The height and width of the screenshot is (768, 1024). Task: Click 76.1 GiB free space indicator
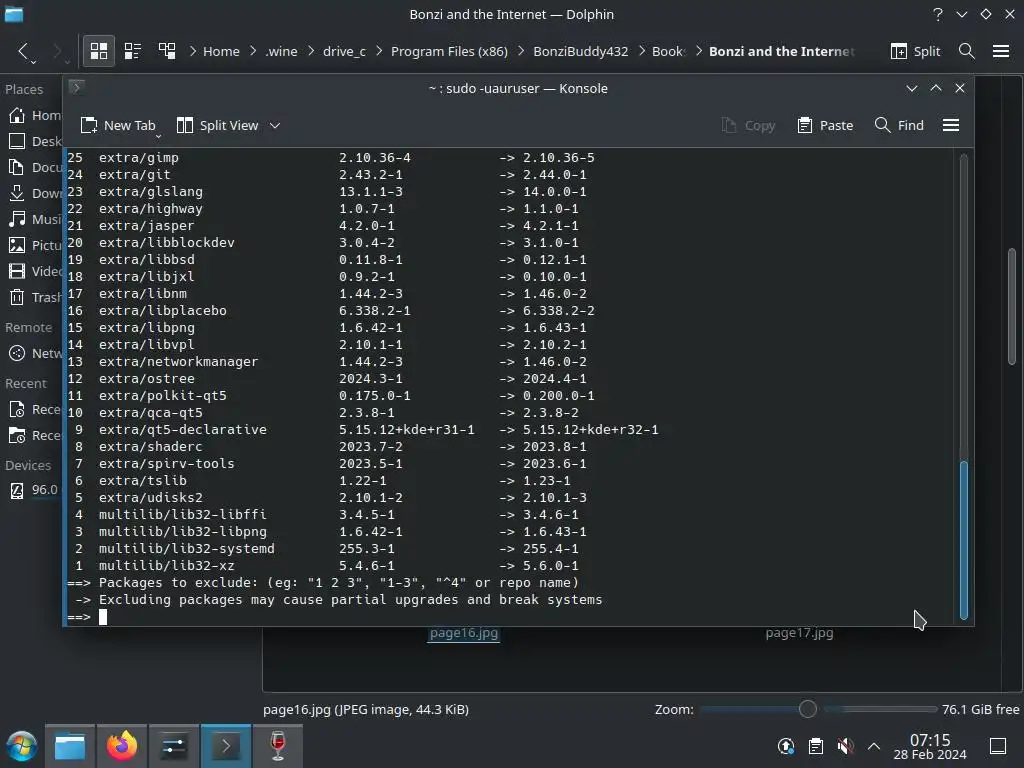click(x=980, y=709)
